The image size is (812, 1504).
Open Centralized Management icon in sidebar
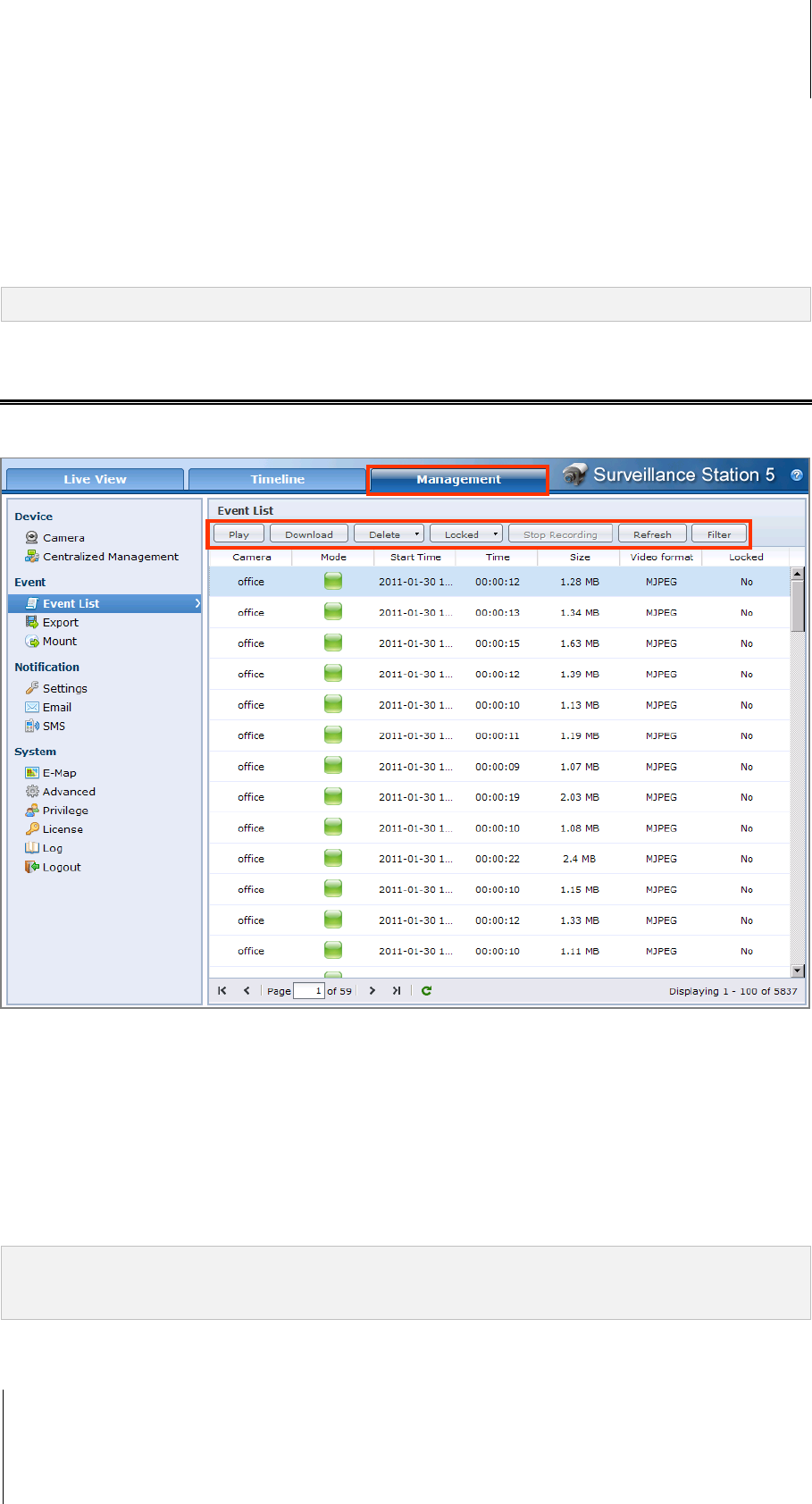[32, 557]
